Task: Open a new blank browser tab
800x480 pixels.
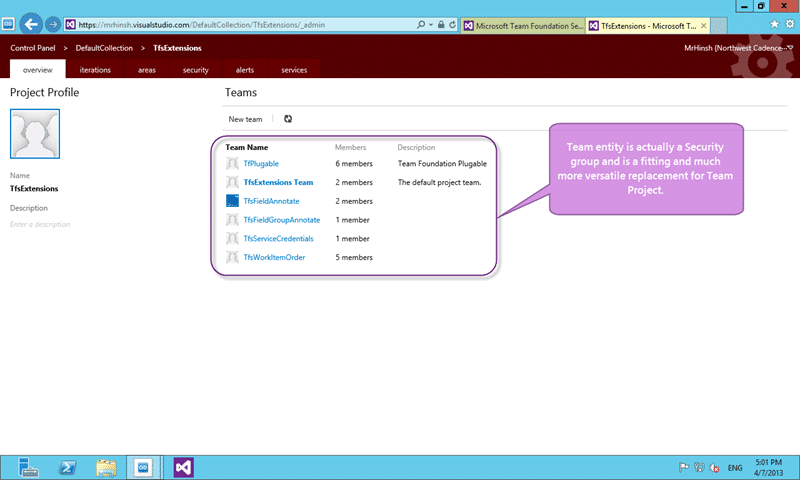Action: (x=718, y=26)
